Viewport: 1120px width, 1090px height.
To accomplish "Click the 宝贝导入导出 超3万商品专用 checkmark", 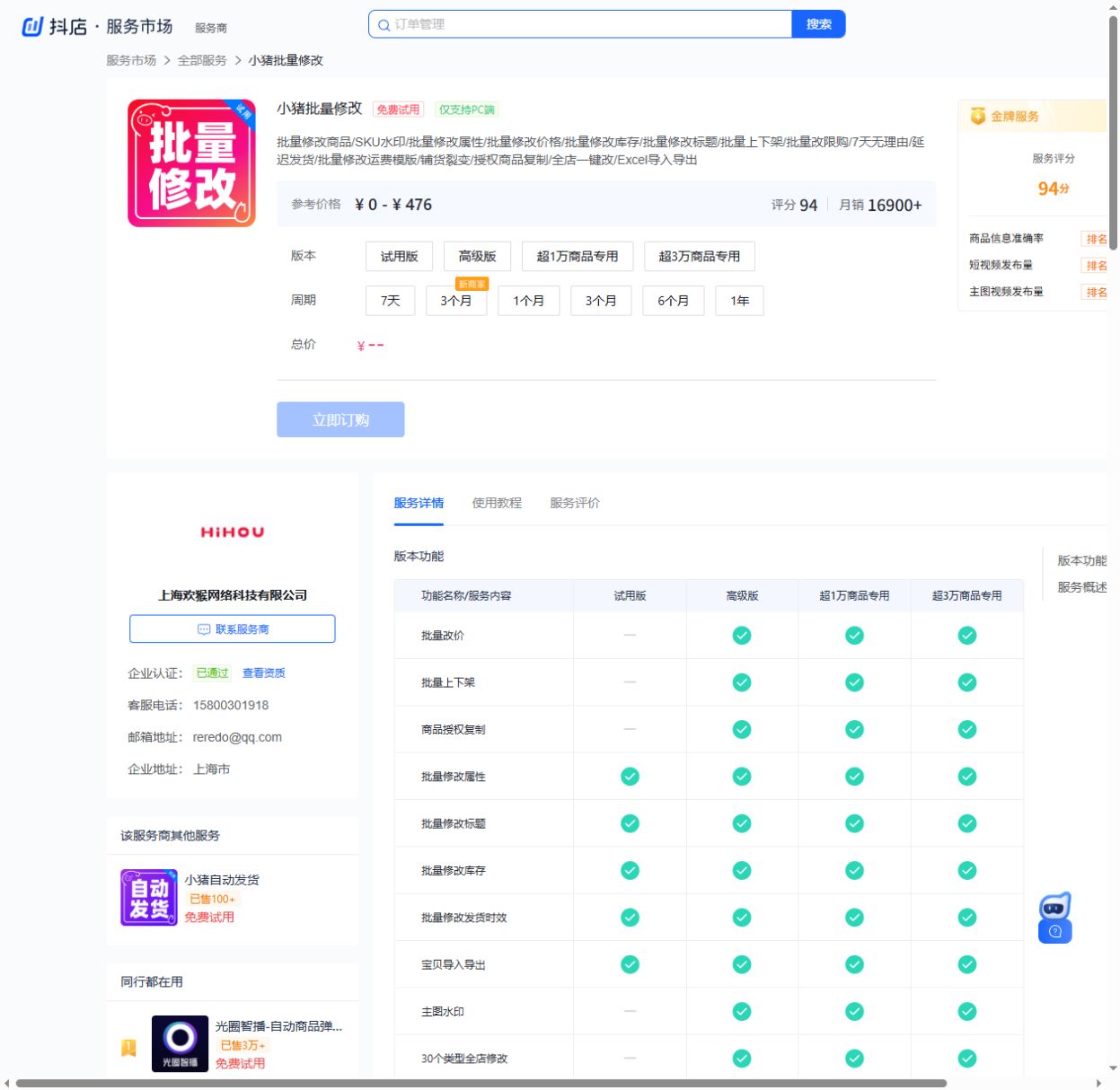I will pyautogui.click(x=967, y=964).
